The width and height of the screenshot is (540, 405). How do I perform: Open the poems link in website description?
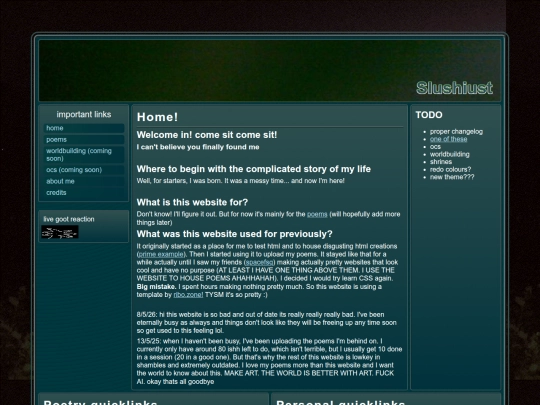tap(317, 214)
